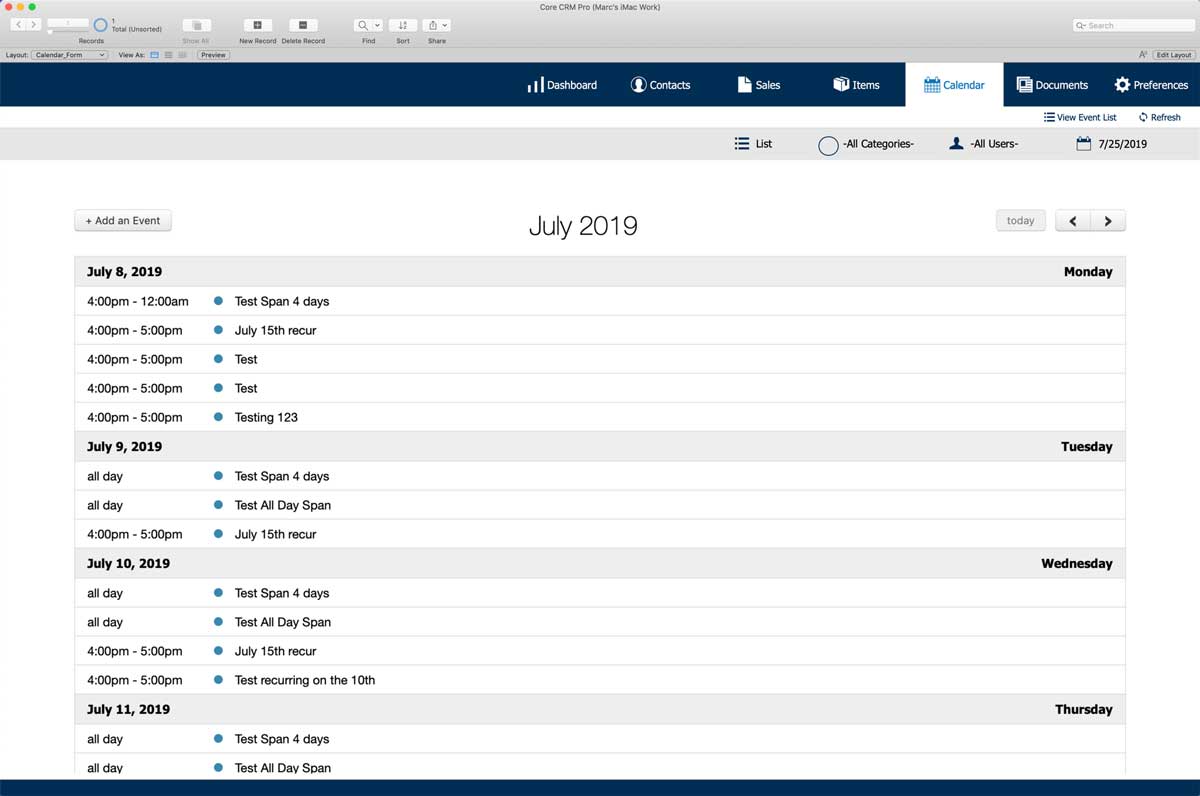
Task: Click the Sort records icon
Action: 402,25
